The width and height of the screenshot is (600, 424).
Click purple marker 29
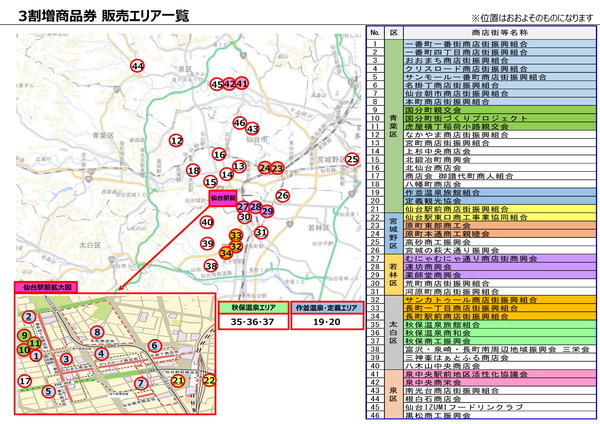click(x=267, y=211)
